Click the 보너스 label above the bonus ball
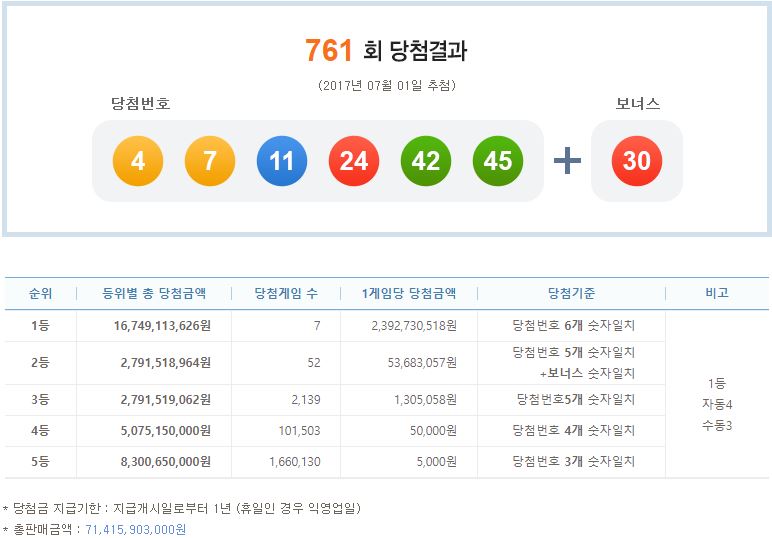The width and height of the screenshot is (772, 538). point(638,103)
